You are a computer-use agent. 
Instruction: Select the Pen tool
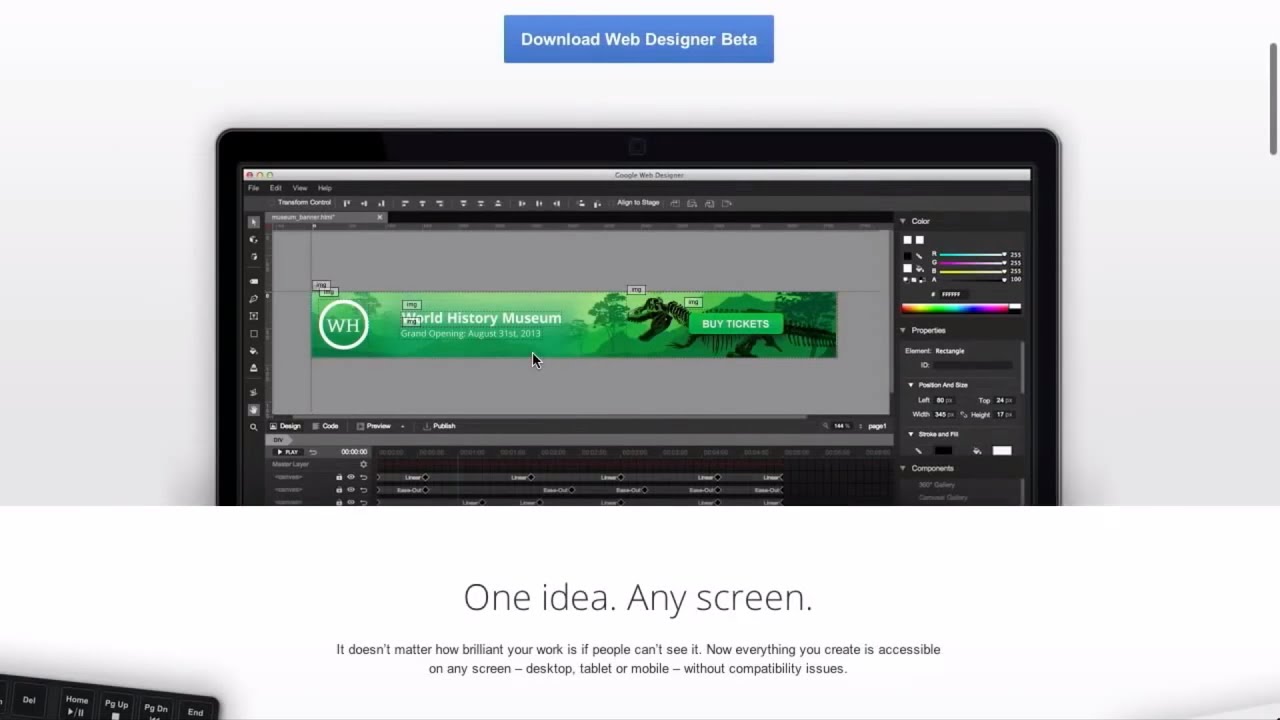coord(253,299)
